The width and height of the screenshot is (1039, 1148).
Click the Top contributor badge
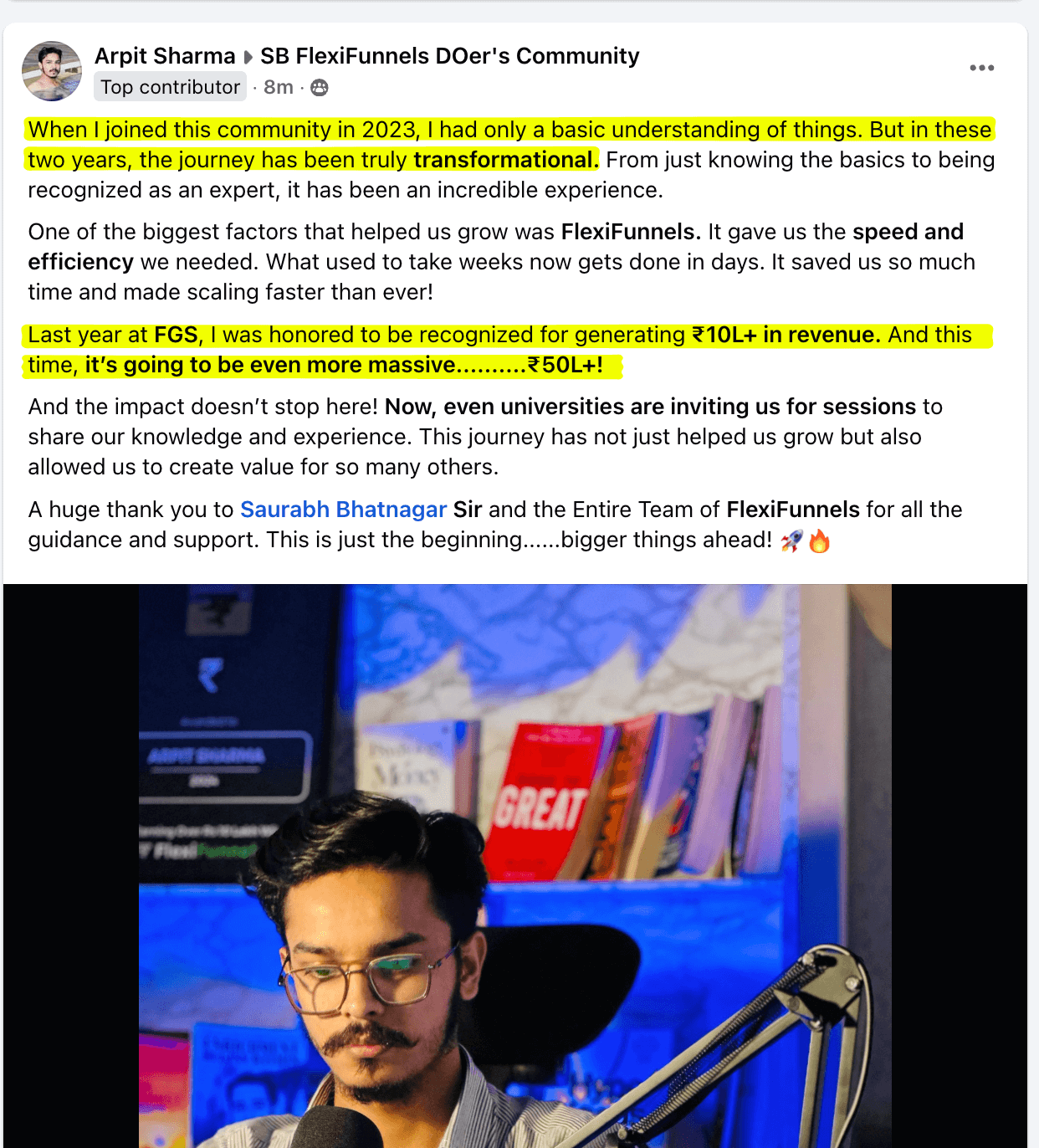(171, 87)
